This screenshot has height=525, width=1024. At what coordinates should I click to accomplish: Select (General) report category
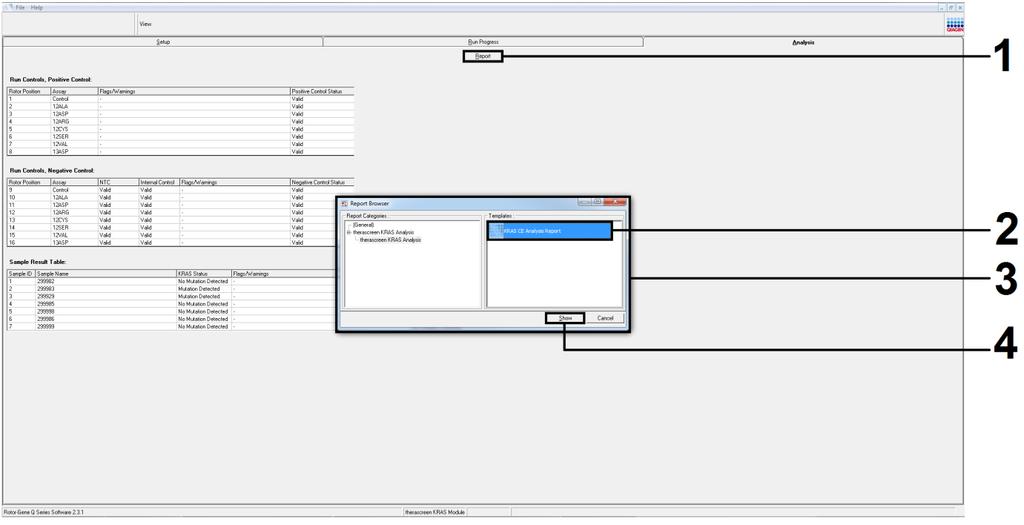click(x=363, y=225)
